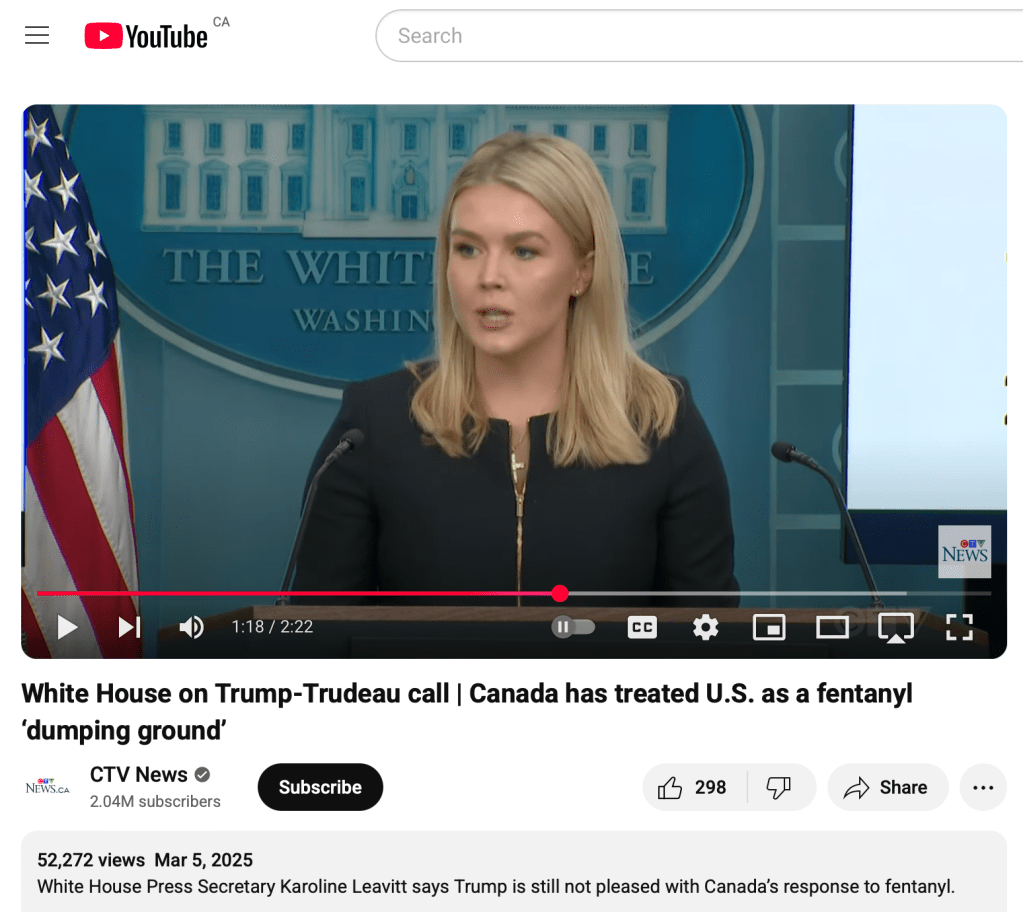The height and width of the screenshot is (912, 1023).
Task: Turn on closed captions
Action: [x=642, y=628]
